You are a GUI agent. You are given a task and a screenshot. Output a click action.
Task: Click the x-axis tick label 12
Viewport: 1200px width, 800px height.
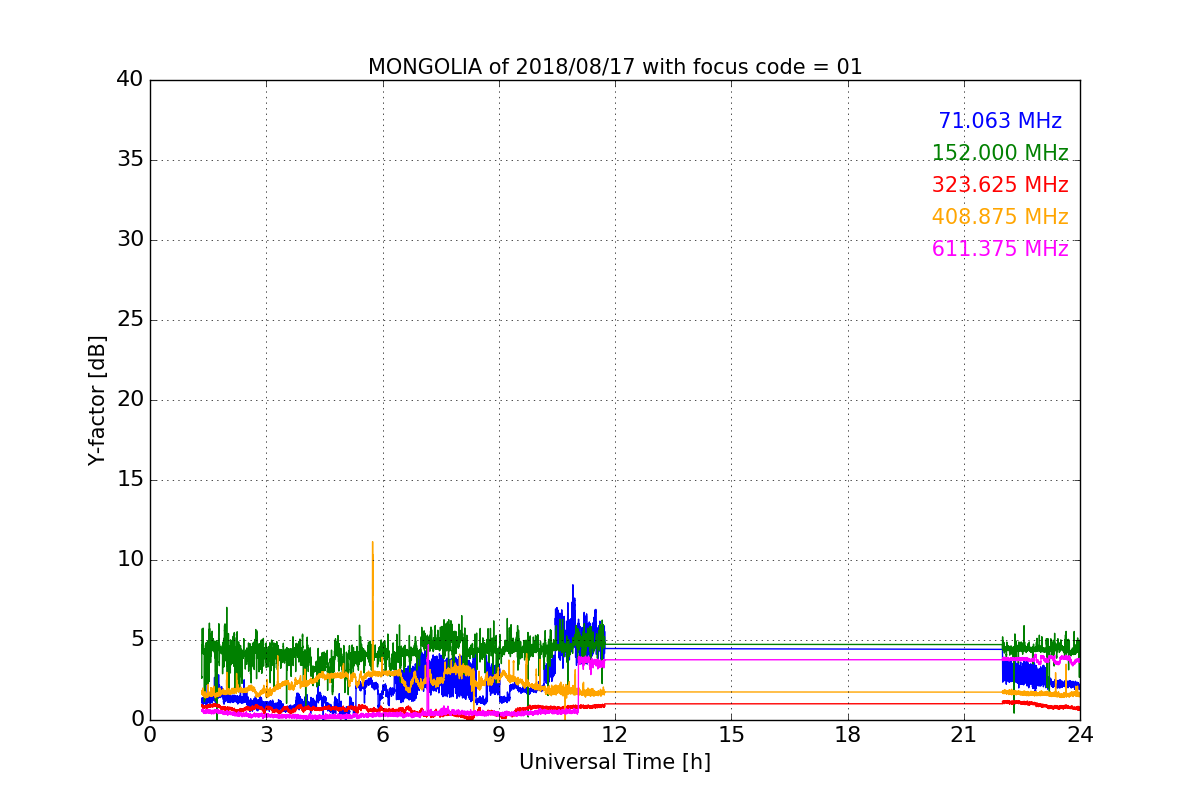[615, 735]
